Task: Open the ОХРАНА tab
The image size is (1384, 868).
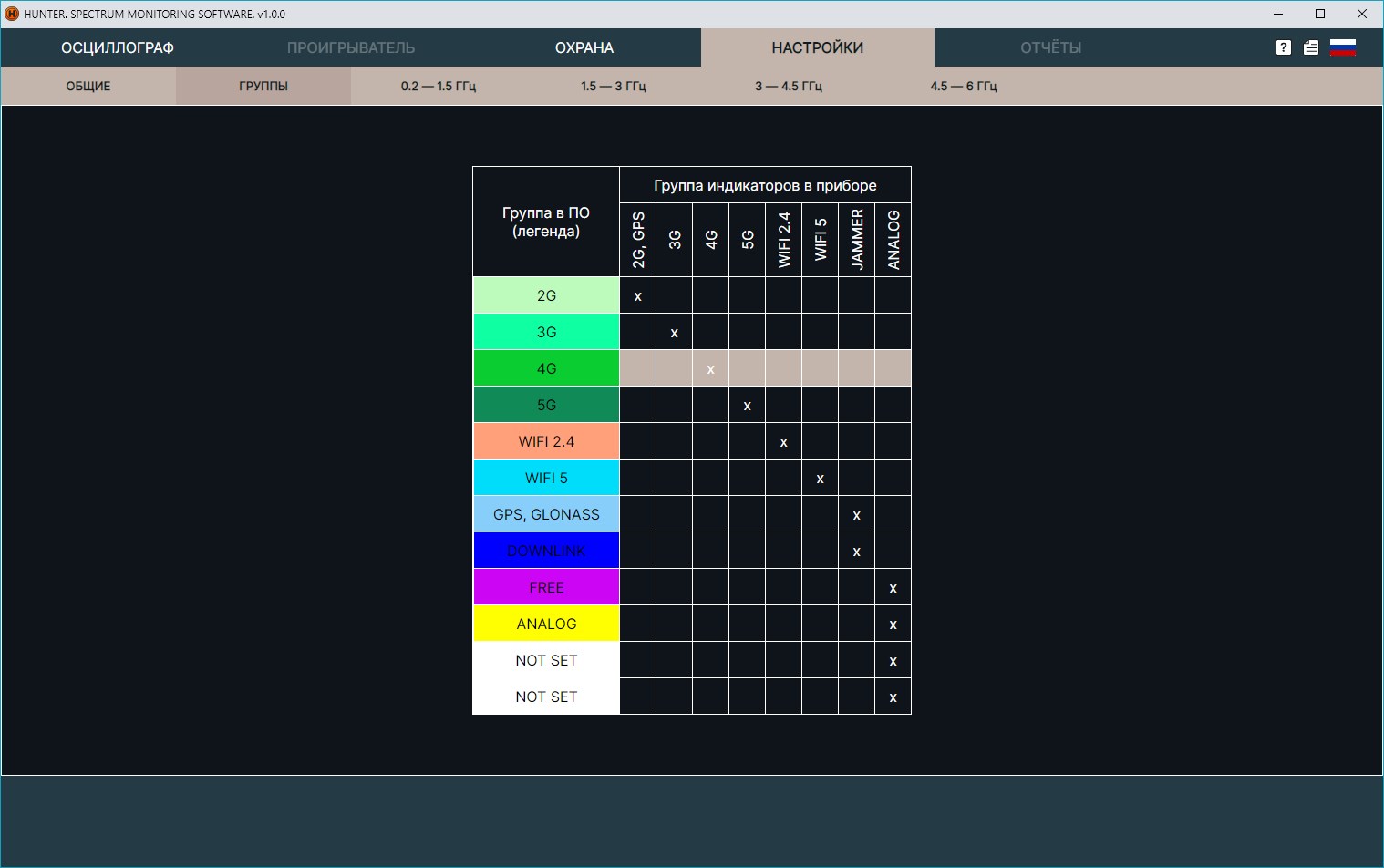Action: point(584,47)
